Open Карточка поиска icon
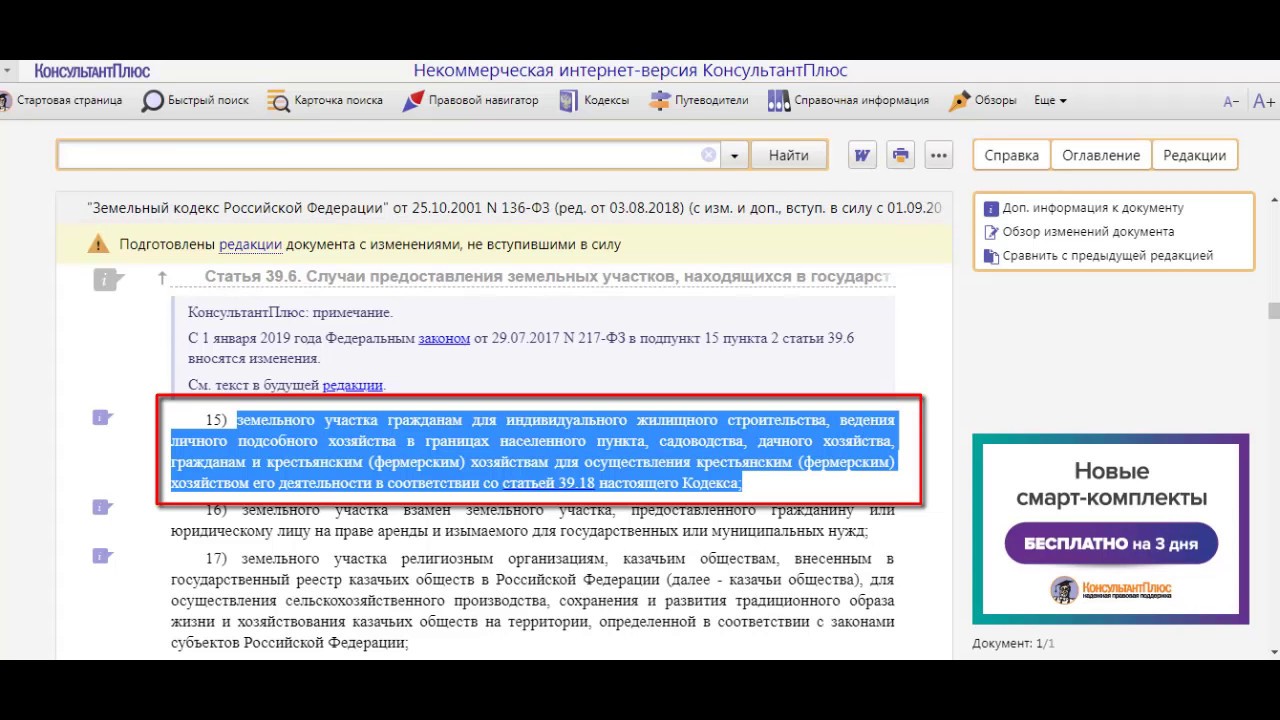 278,101
